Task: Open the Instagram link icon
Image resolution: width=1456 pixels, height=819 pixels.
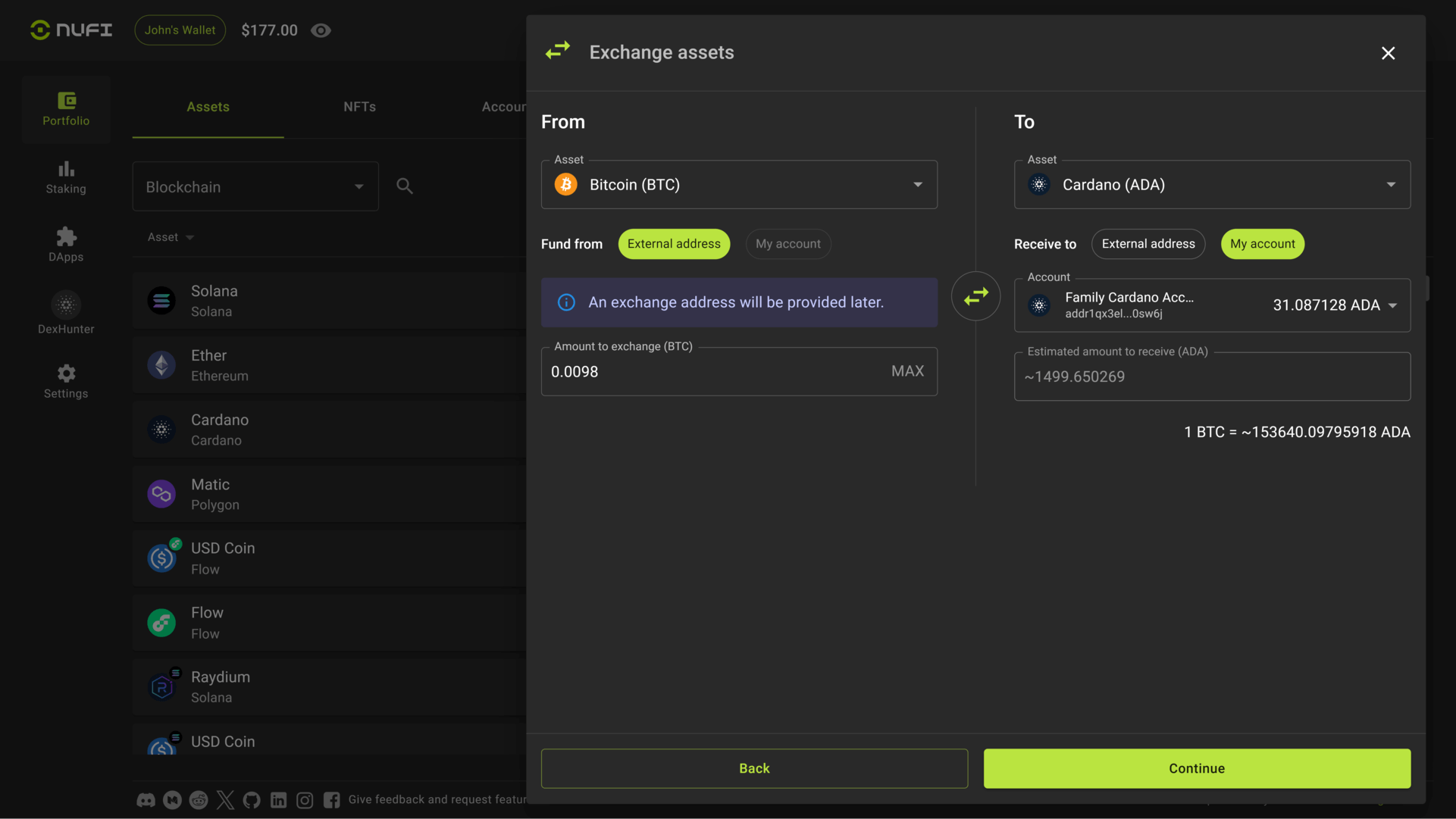Action: (x=305, y=800)
